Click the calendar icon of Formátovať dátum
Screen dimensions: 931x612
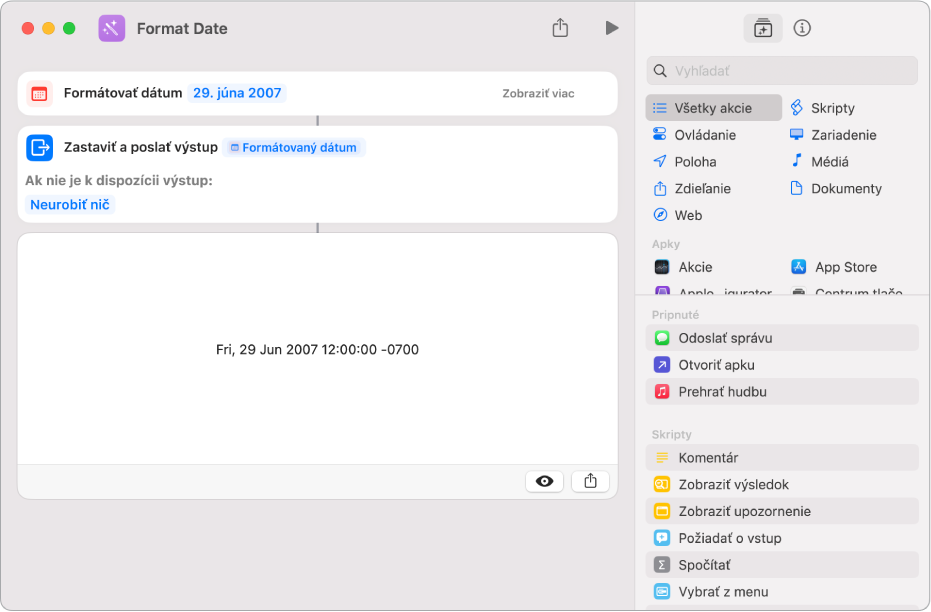pyautogui.click(x=39, y=93)
